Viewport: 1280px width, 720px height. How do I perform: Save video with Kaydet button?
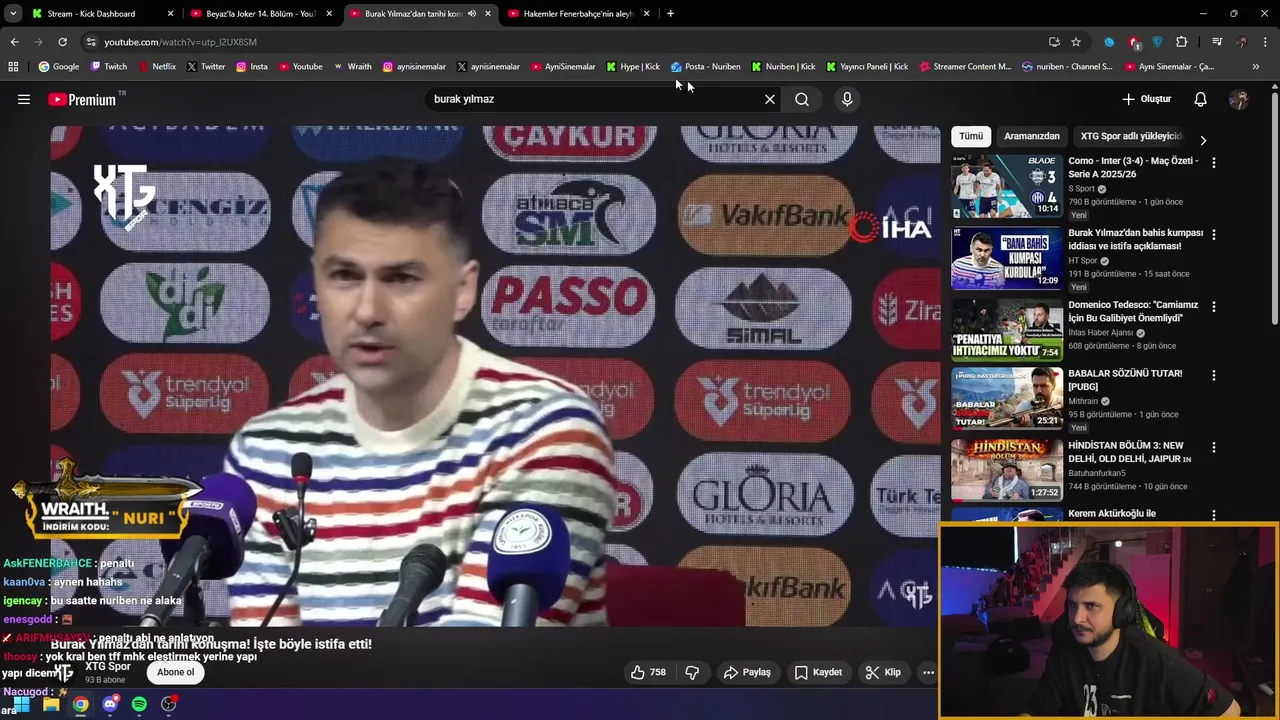[818, 672]
